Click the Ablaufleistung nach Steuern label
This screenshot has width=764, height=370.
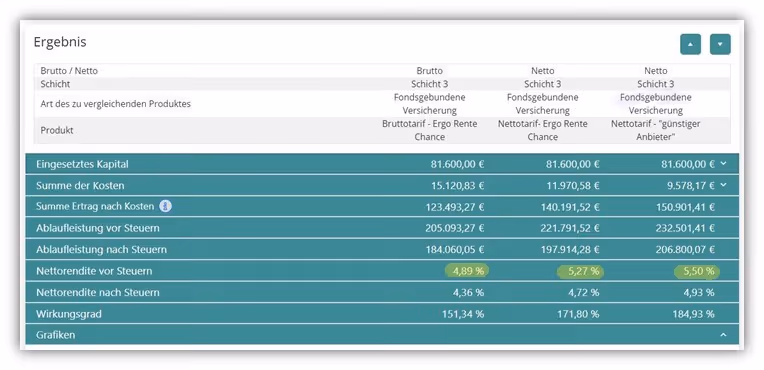click(x=101, y=250)
